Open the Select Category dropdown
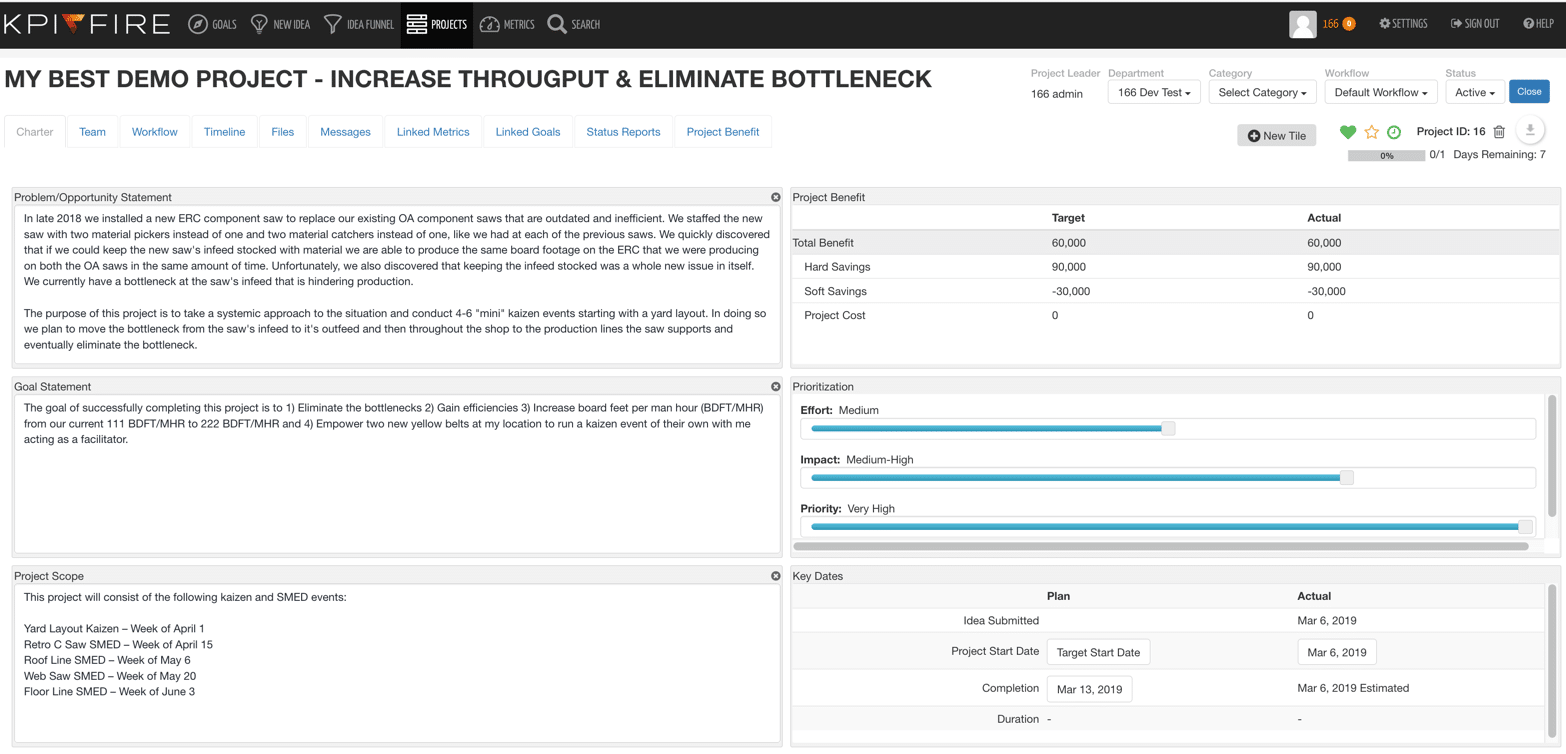This screenshot has height=754, width=1566. pos(1262,92)
